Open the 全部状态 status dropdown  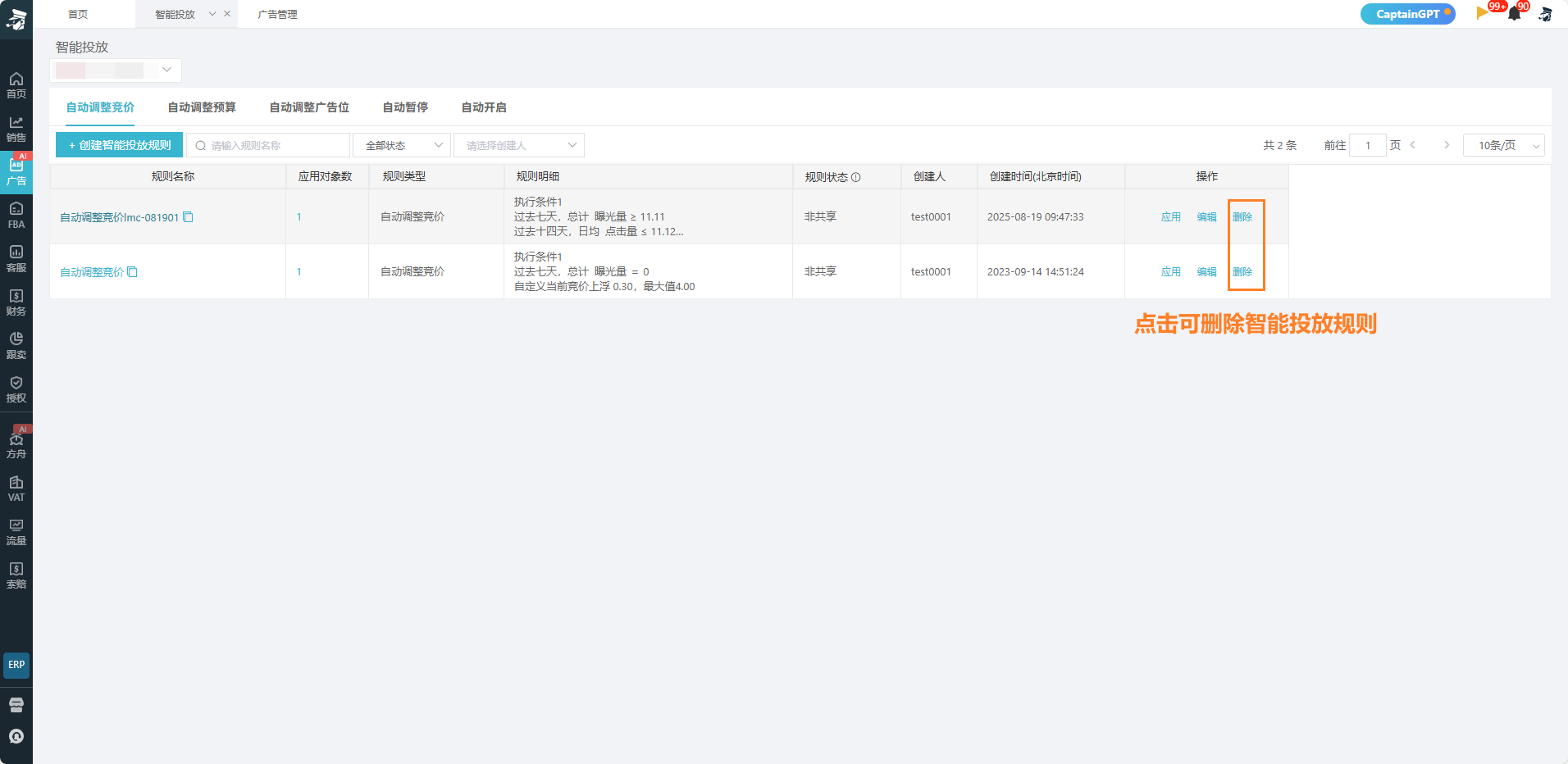(x=402, y=145)
